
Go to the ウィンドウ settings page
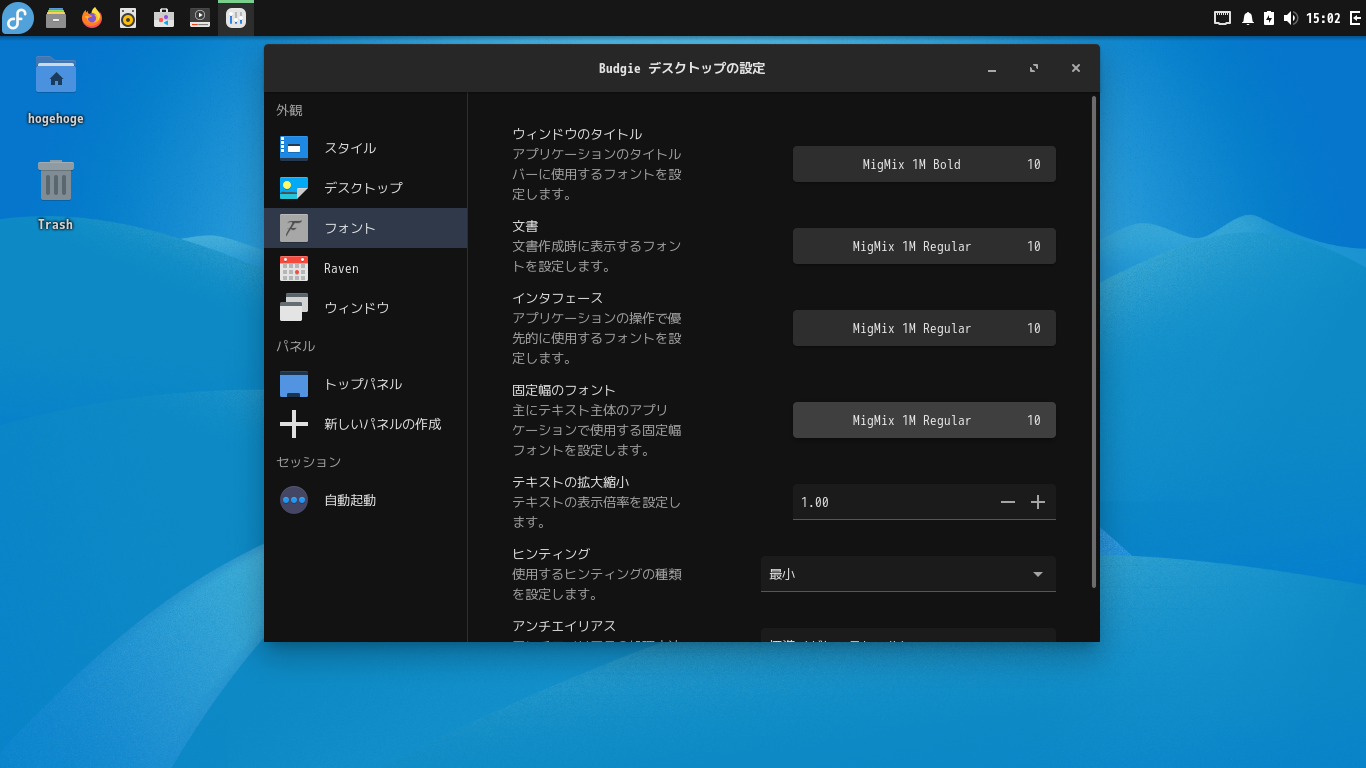(366, 308)
